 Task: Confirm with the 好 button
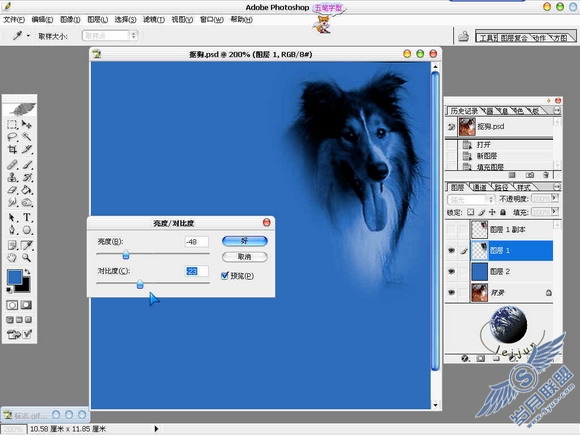[245, 241]
